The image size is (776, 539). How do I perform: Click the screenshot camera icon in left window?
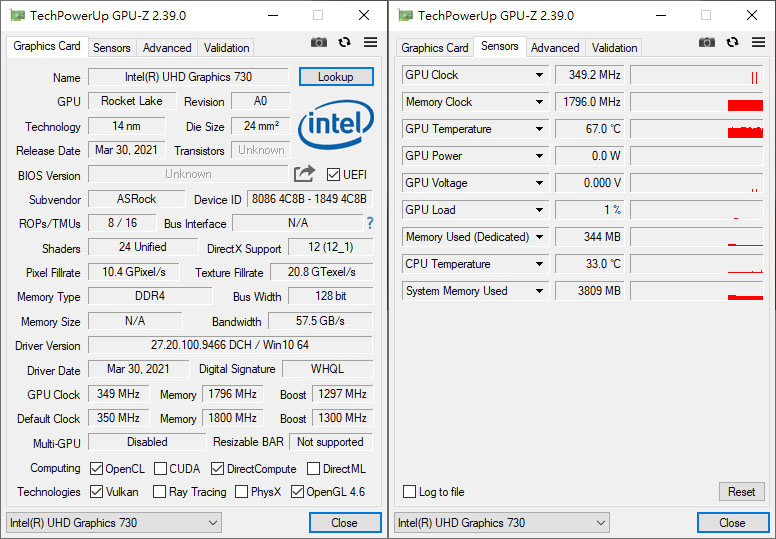(319, 42)
